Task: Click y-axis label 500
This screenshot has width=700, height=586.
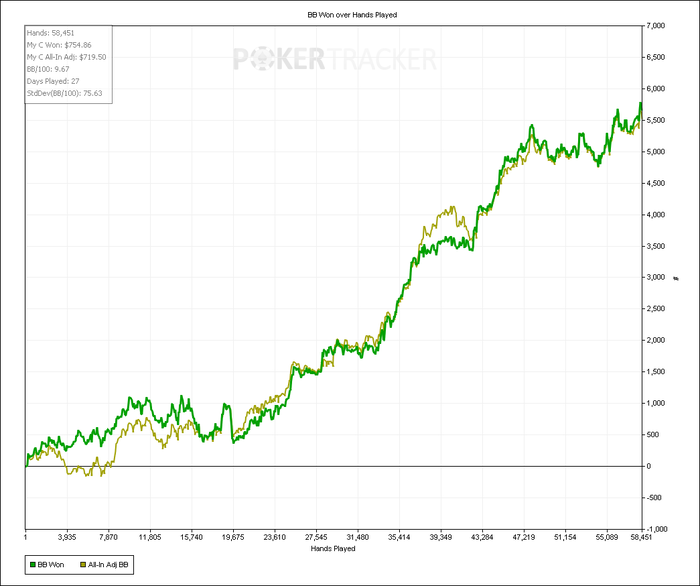Action: [x=652, y=435]
